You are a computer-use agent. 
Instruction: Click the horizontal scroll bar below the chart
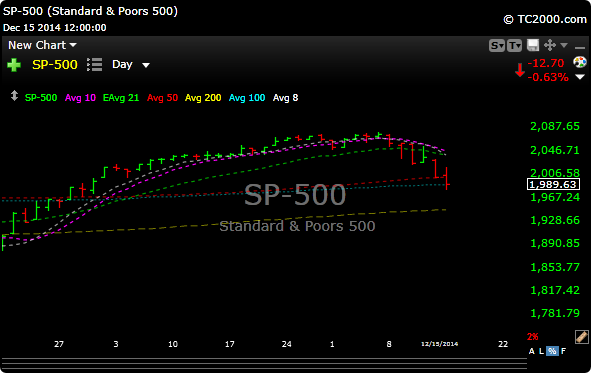coord(264,363)
